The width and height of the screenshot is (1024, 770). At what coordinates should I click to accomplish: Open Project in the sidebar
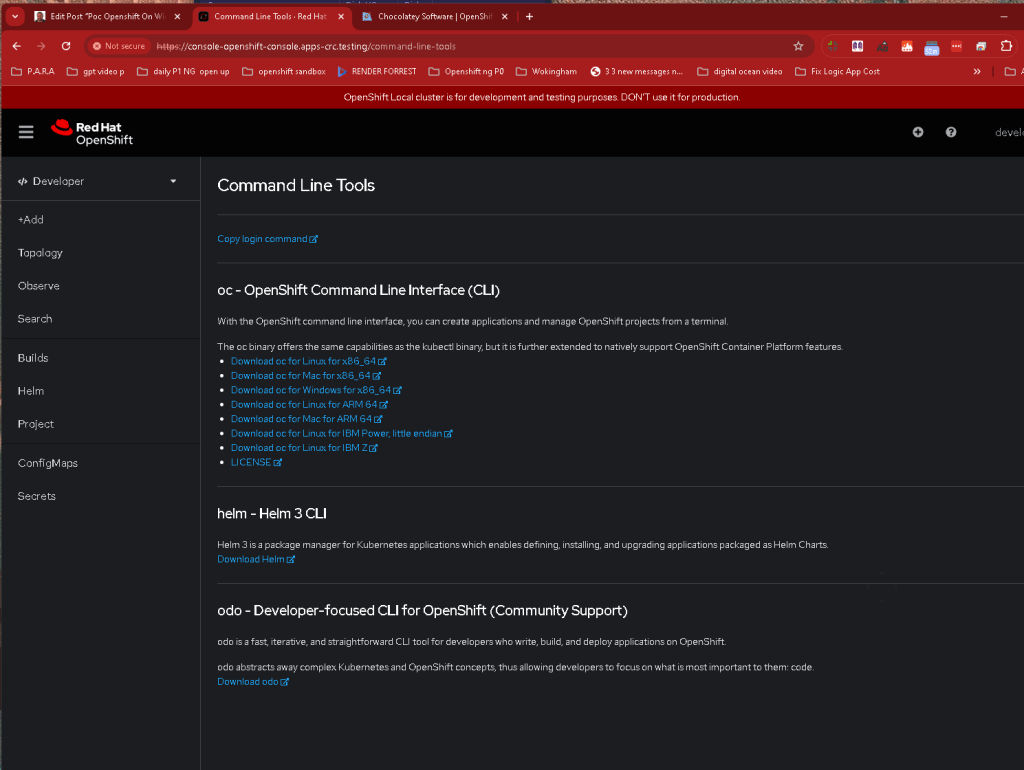pyautogui.click(x=35, y=424)
